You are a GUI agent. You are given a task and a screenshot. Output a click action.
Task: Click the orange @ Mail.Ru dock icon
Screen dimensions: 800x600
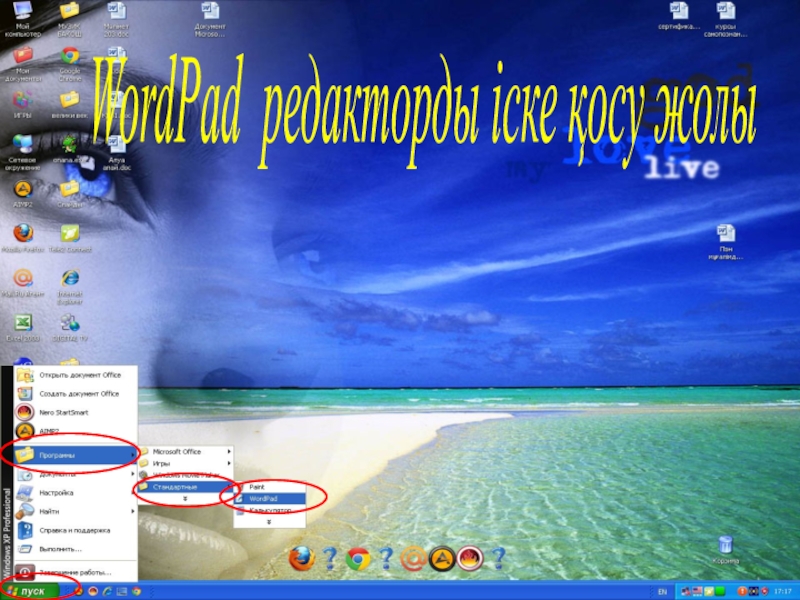tap(413, 559)
